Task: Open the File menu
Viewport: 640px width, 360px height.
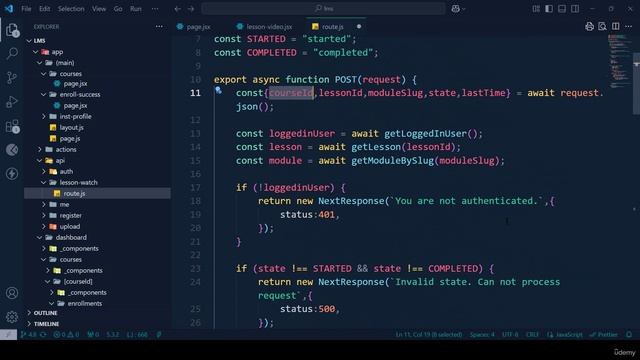Action: [26, 9]
